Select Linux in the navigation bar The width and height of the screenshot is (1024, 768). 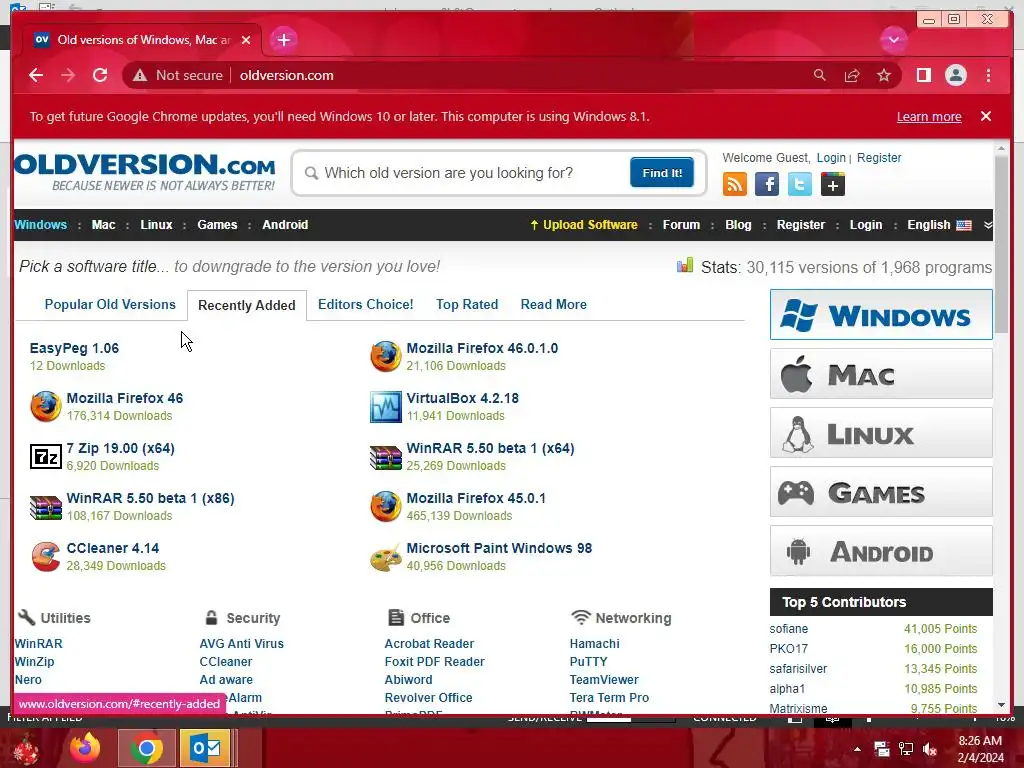(x=157, y=225)
